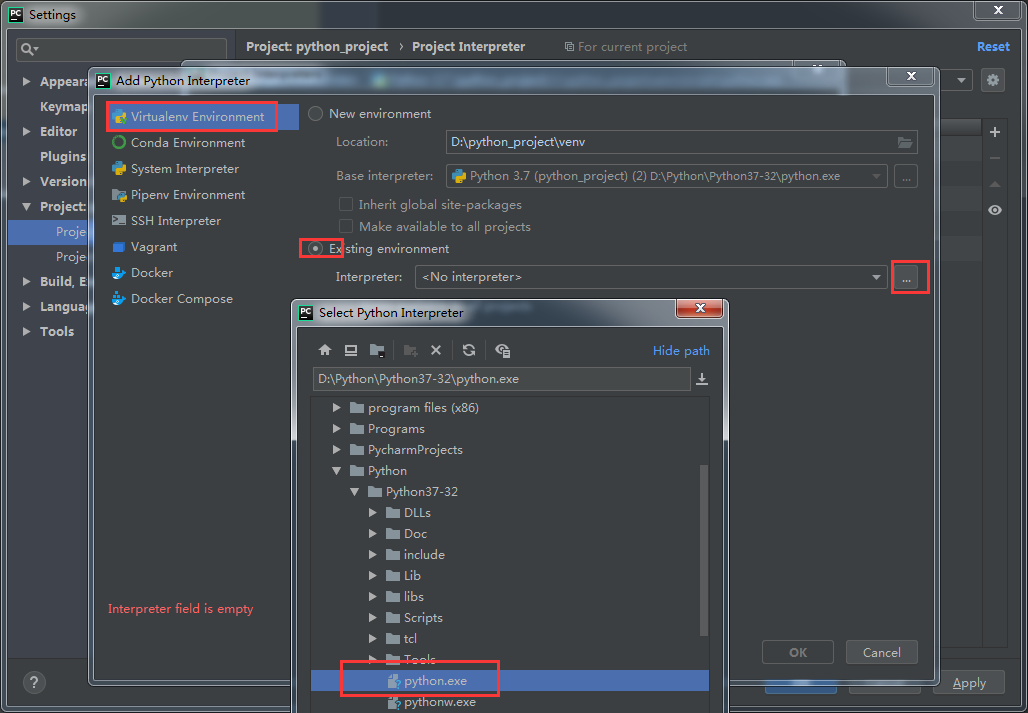The image size is (1028, 713).
Task: Select the libs folder row
Action: [510, 596]
